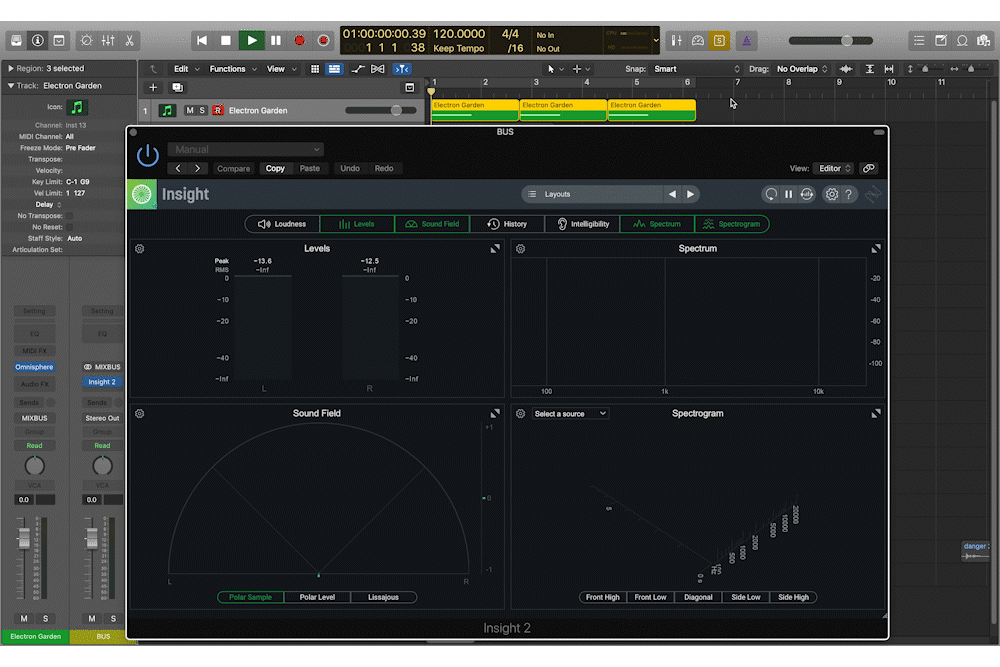Open the Mixer from the control bar

pyautogui.click(x=108, y=41)
